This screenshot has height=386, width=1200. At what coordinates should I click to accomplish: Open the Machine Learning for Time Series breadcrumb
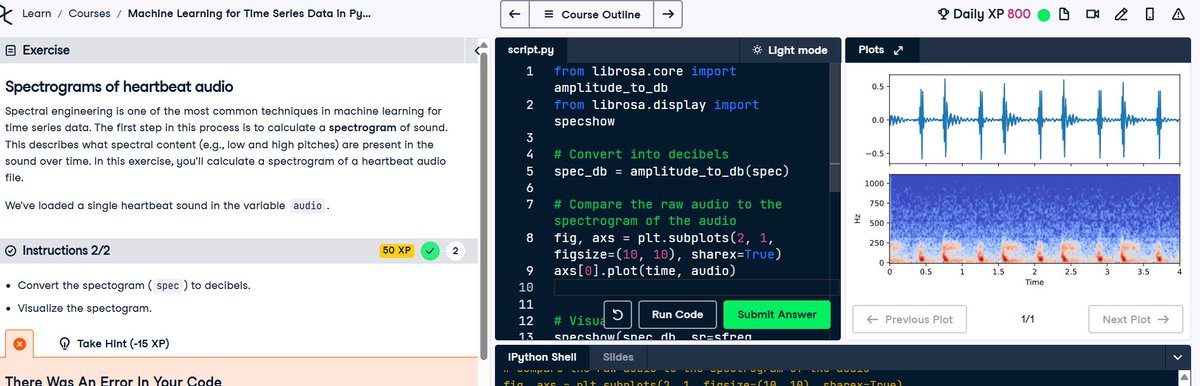[249, 15]
